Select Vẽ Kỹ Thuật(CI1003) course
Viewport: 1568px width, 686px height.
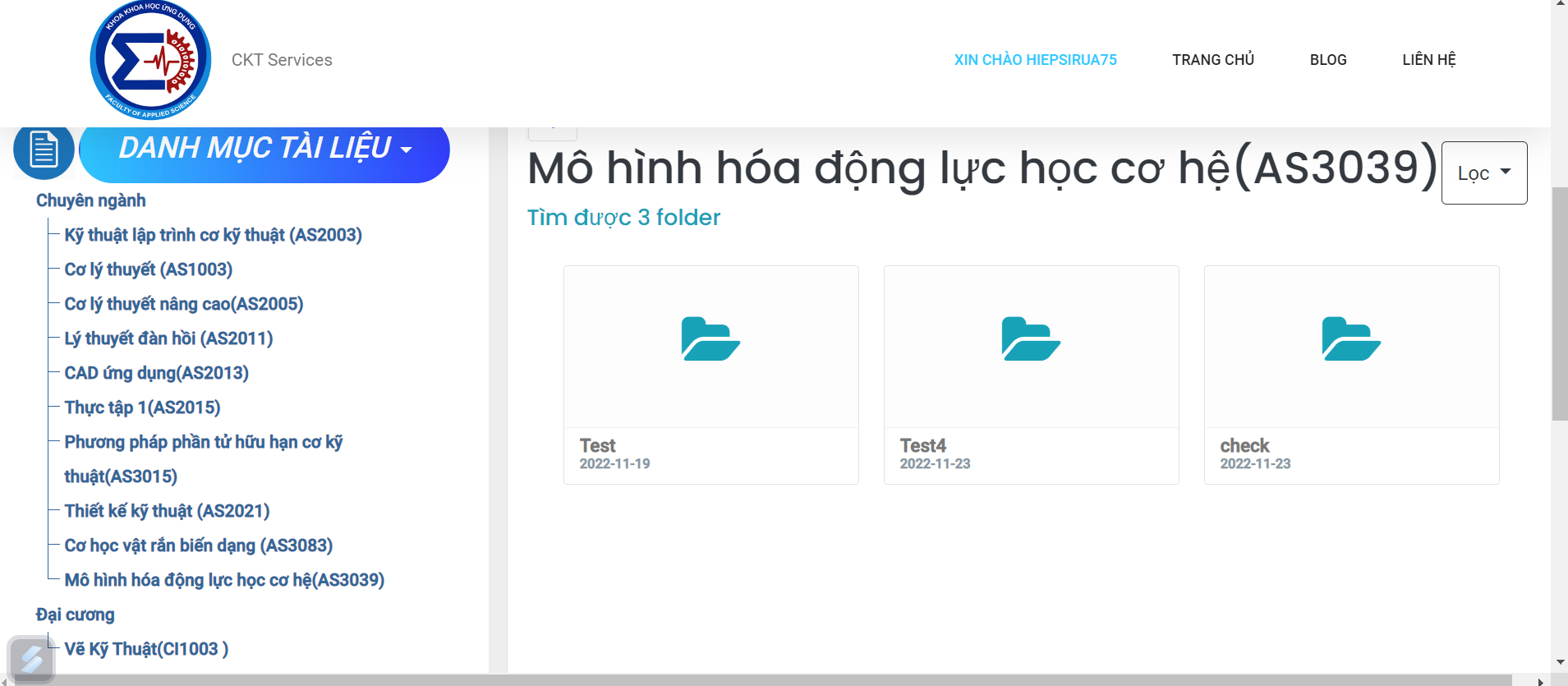pos(146,649)
